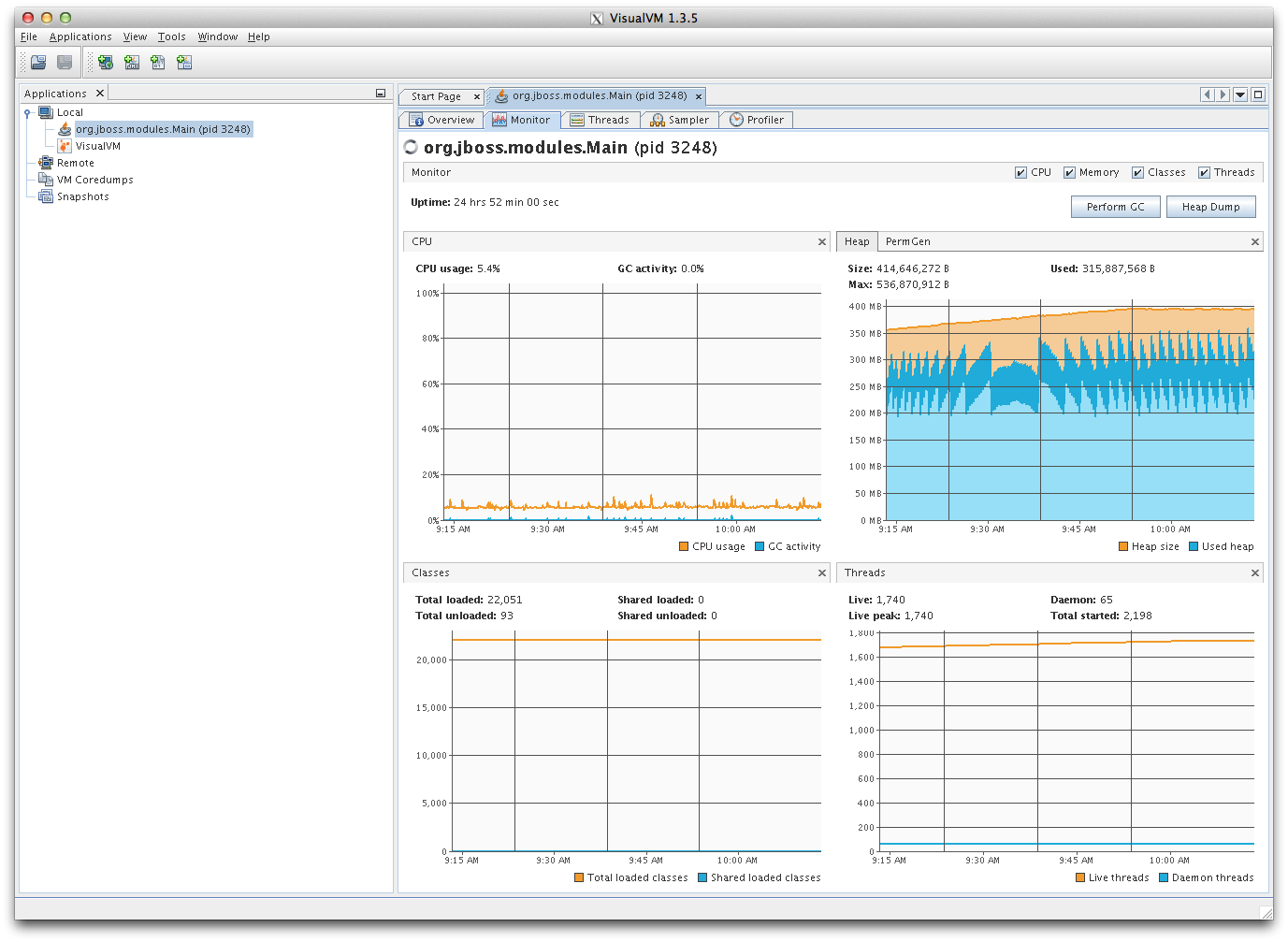This screenshot has height=942, width=1288.
Task: Open the Tools menu
Action: tap(171, 37)
